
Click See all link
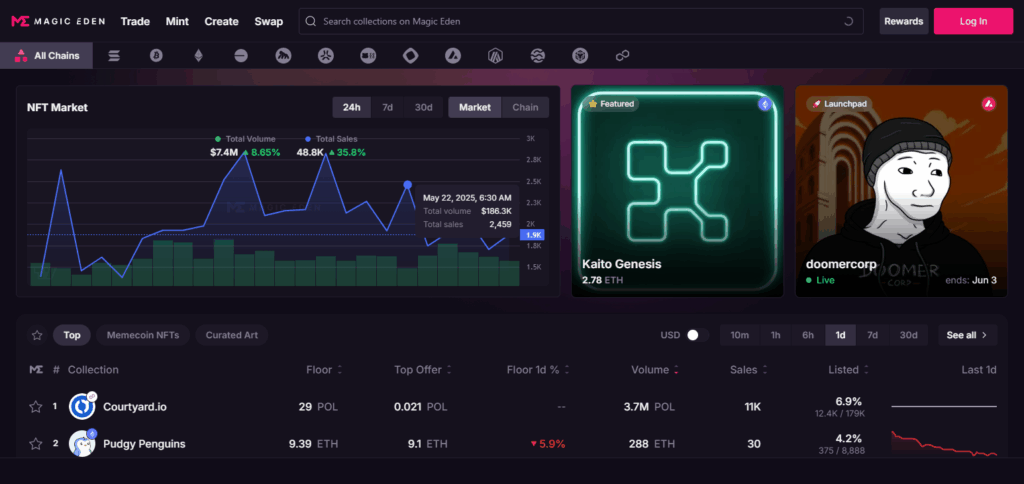(967, 335)
